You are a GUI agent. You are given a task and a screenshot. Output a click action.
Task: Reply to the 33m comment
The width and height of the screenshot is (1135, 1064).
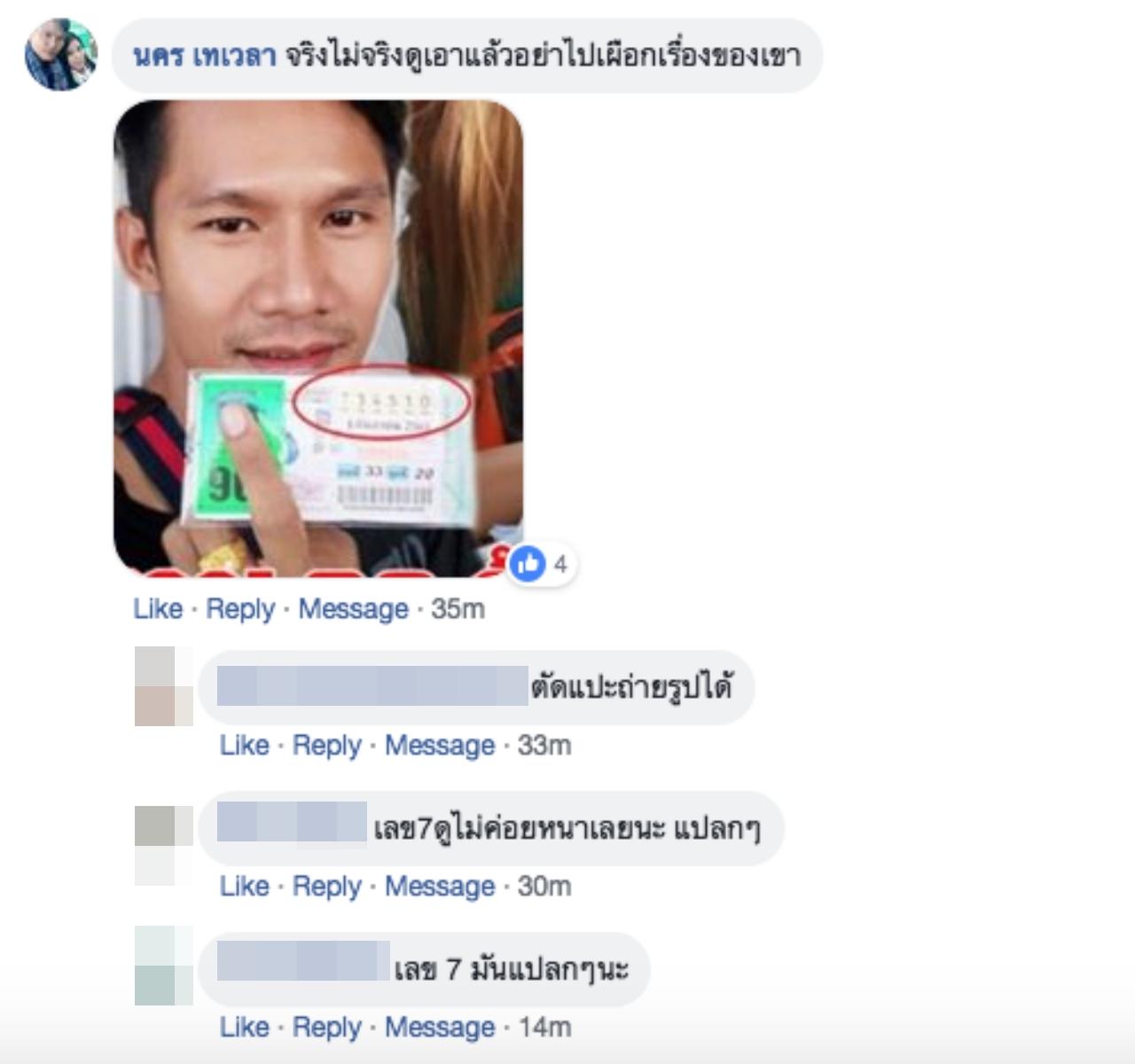tap(327, 746)
